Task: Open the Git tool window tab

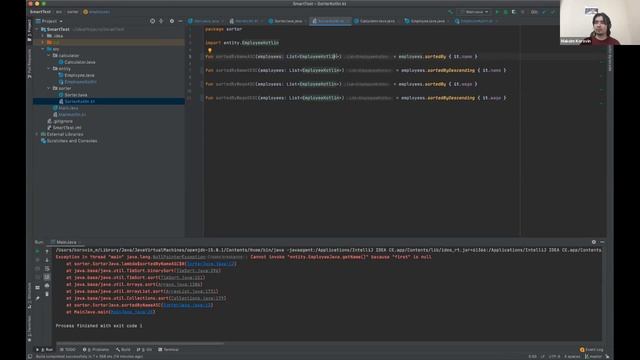Action: tap(144, 350)
